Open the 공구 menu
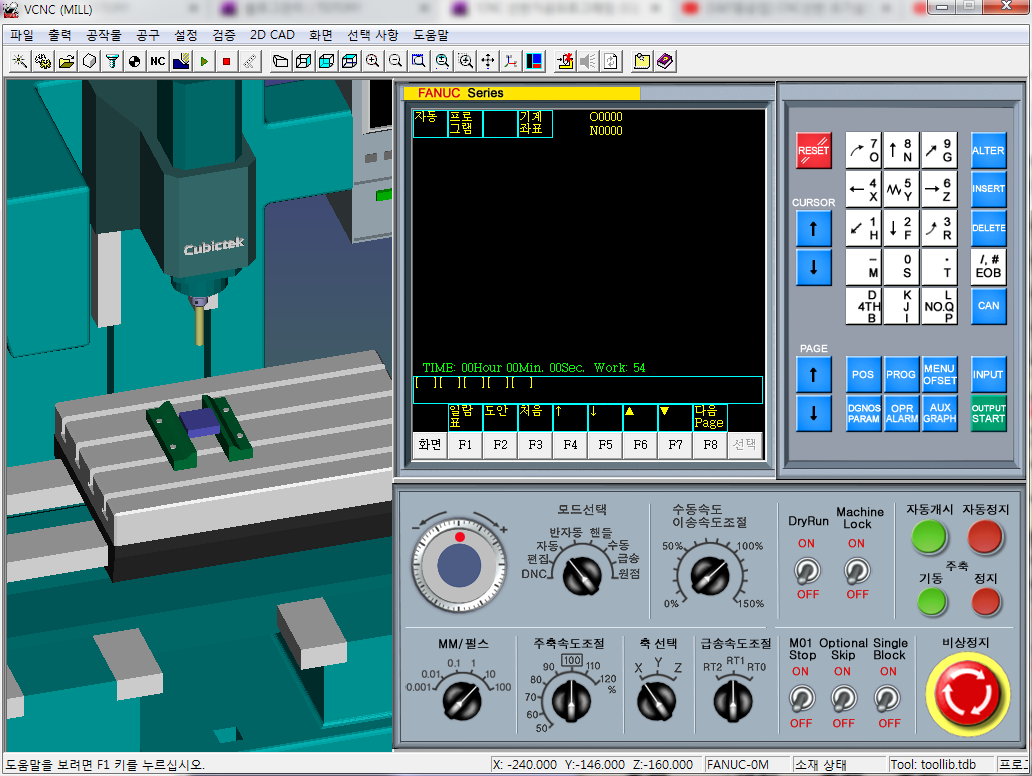The image size is (1032, 776). [147, 35]
